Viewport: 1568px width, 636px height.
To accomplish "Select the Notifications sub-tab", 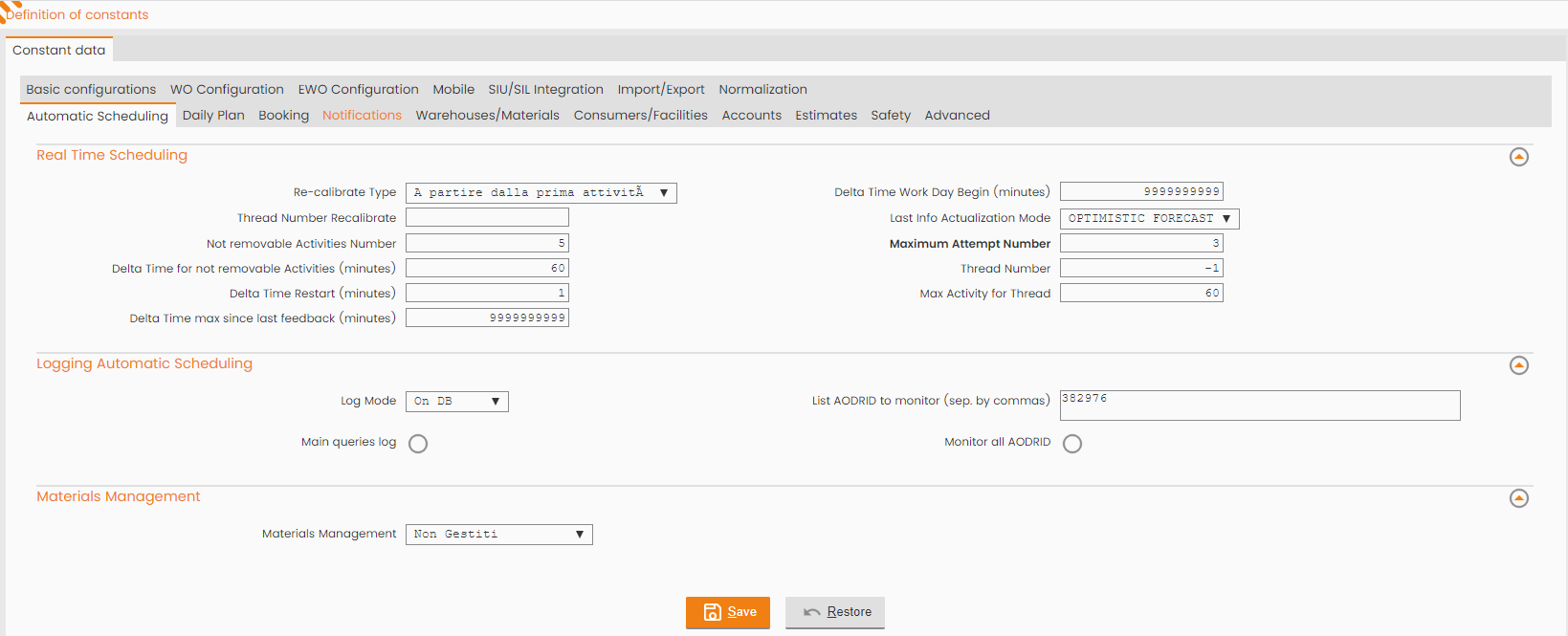I will [362, 115].
